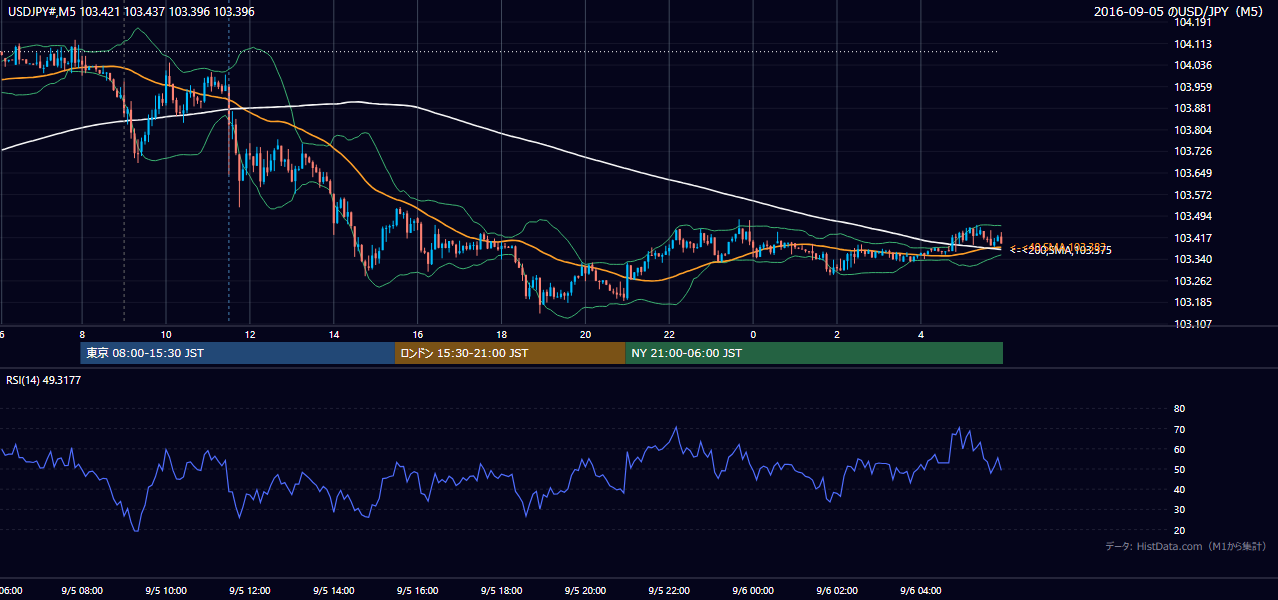Click the 9/6 04:00 bottom time label

[921, 590]
